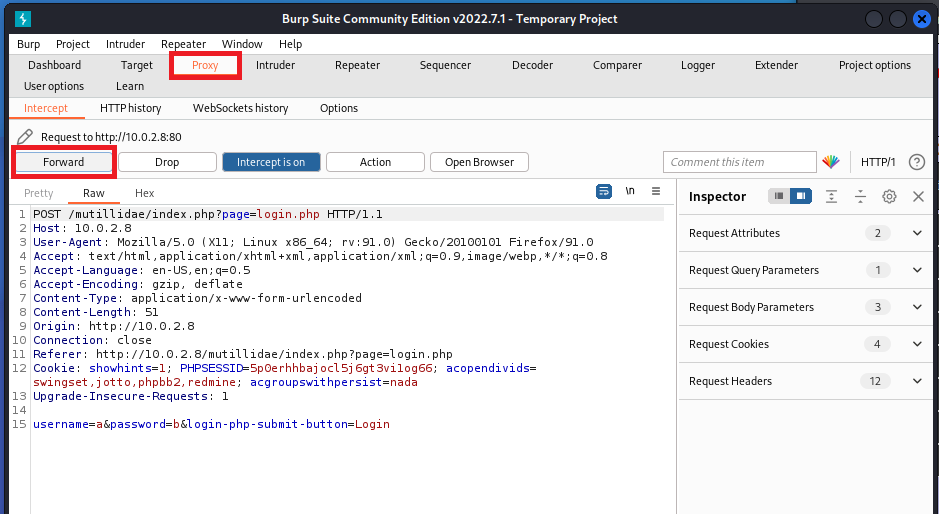Open the Action menu button

click(375, 162)
